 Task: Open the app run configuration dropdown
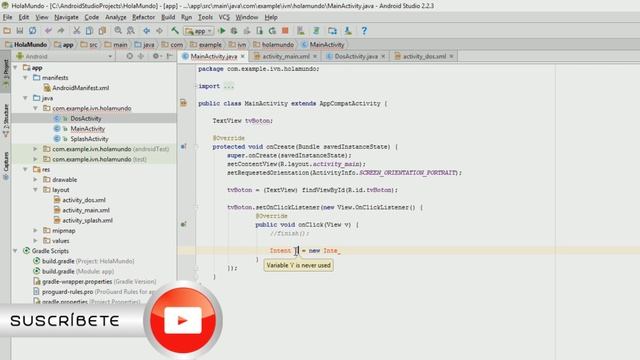(x=199, y=31)
